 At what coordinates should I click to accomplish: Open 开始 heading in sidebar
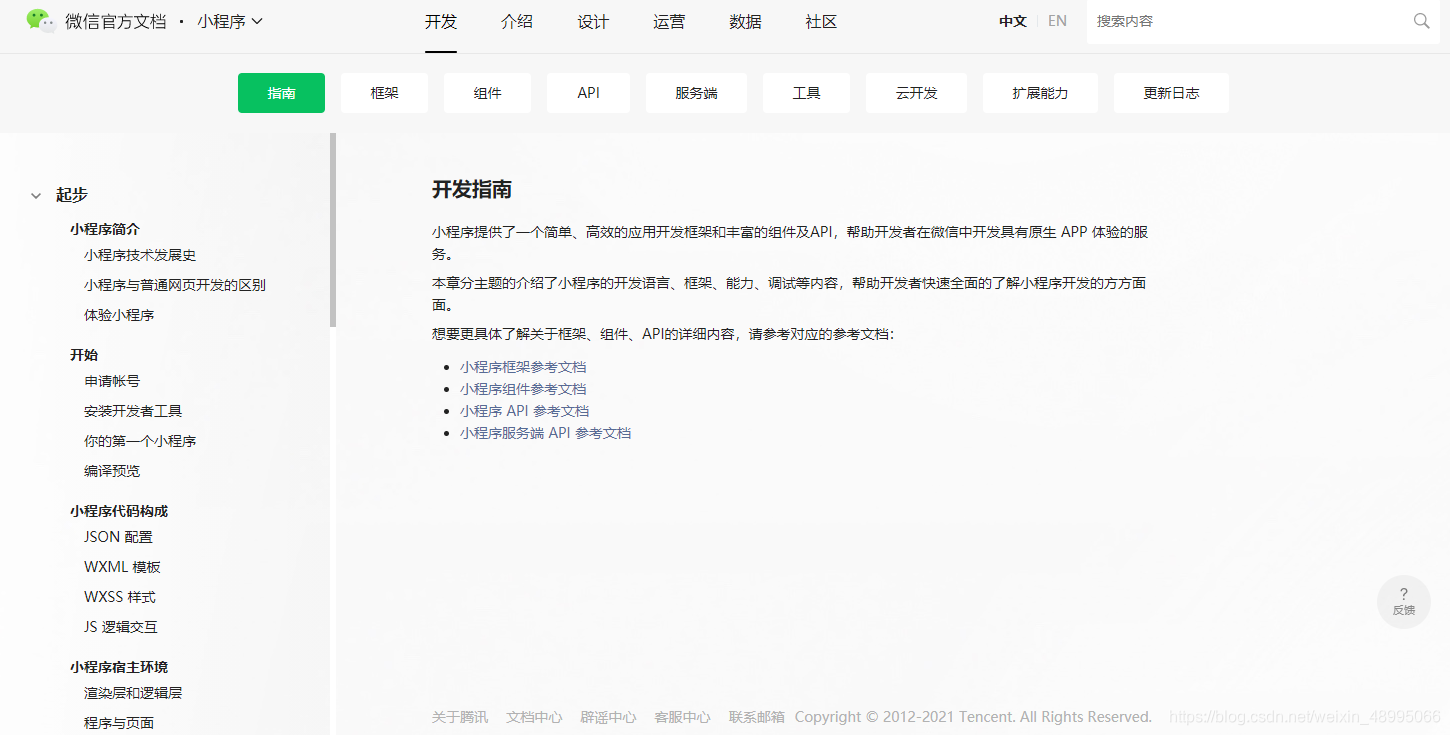[84, 355]
